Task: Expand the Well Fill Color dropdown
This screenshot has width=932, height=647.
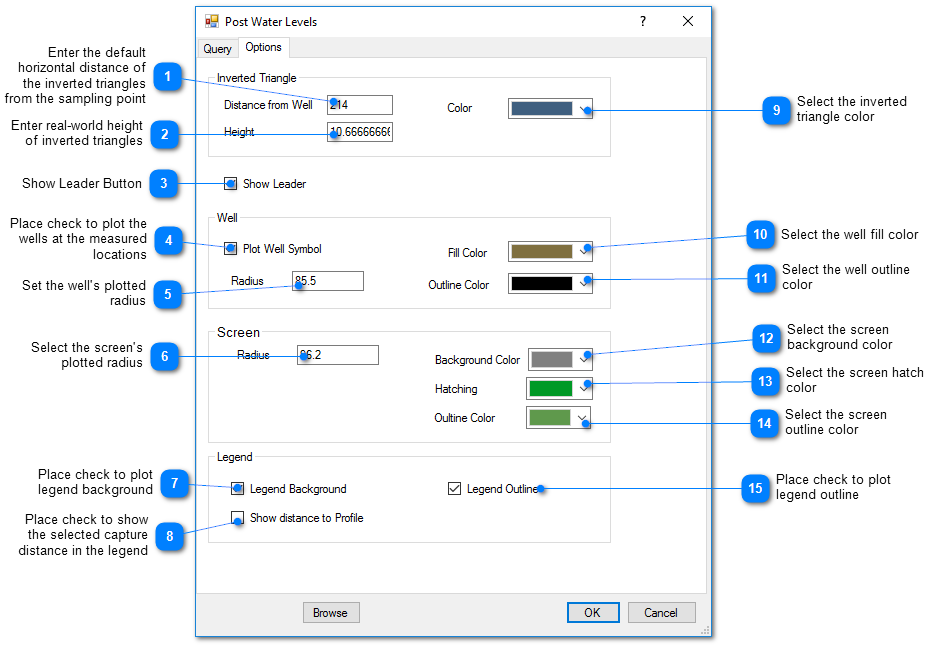Action: pyautogui.click(x=583, y=252)
